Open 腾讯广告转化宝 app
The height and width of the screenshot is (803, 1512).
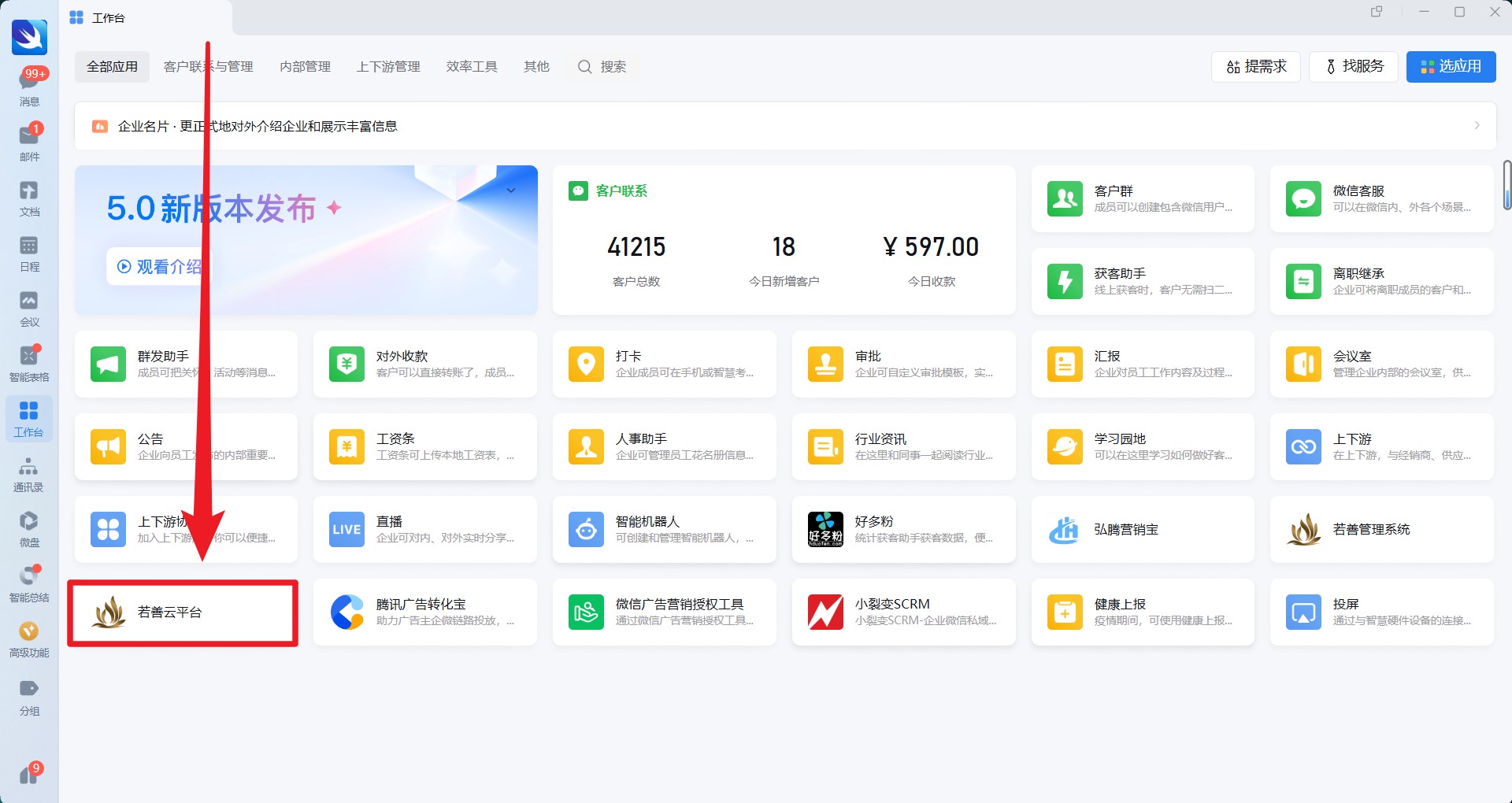(425, 612)
